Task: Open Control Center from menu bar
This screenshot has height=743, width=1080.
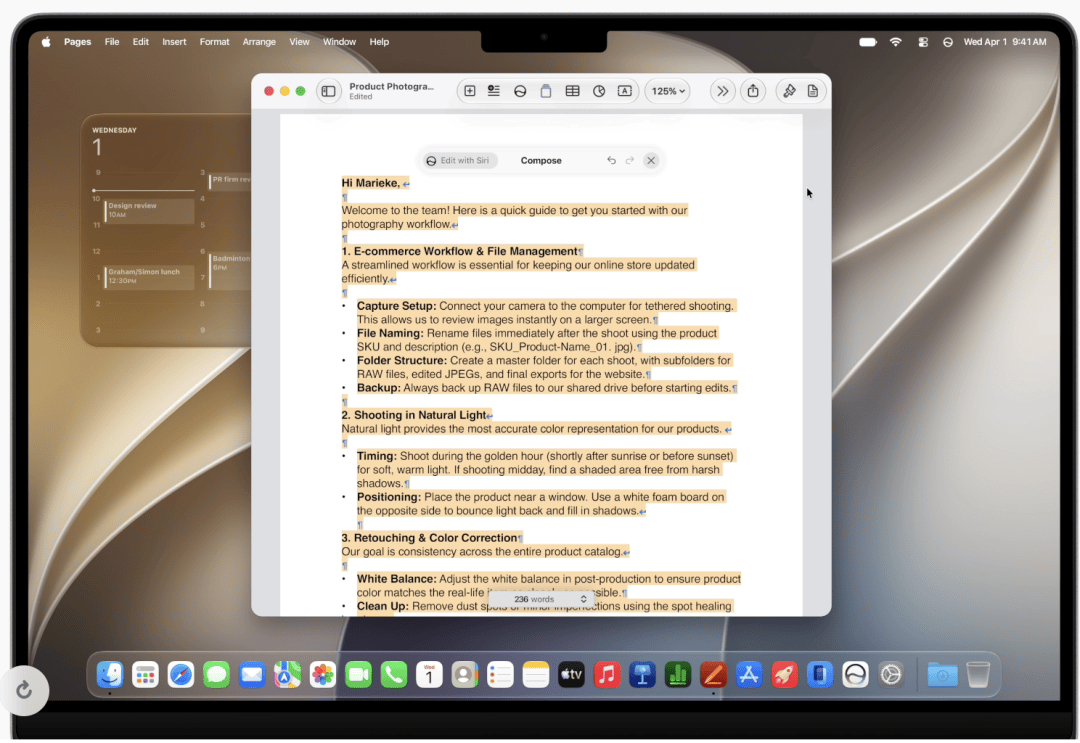Action: tap(923, 42)
